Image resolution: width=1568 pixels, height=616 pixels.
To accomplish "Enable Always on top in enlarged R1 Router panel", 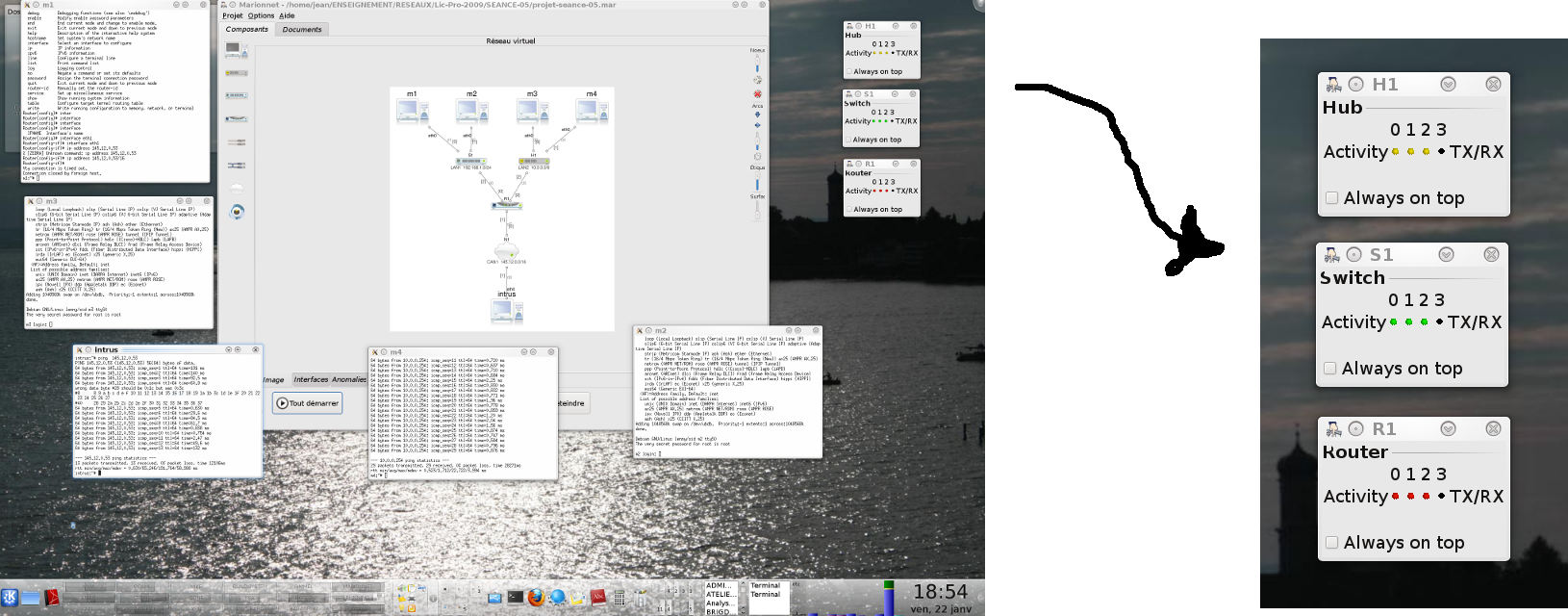I will pos(1332,543).
